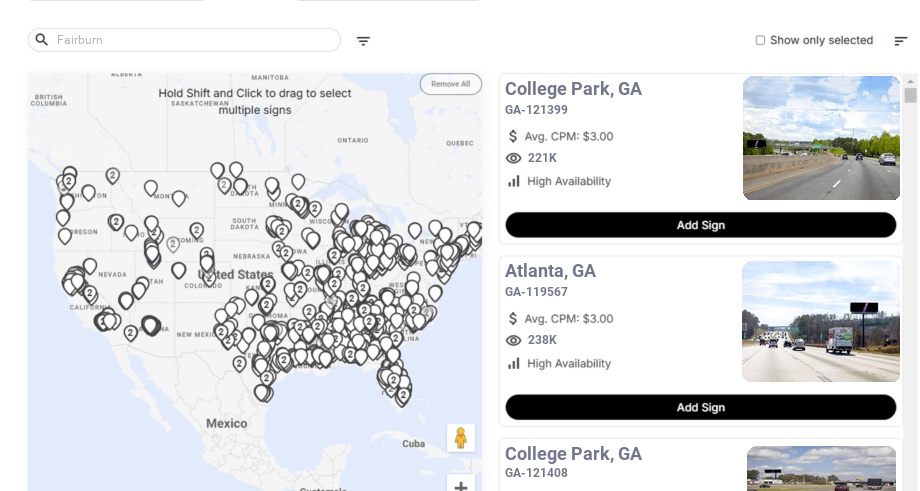Open the filter options icon beside search
Viewport: 920px width, 491px height.
coord(364,41)
